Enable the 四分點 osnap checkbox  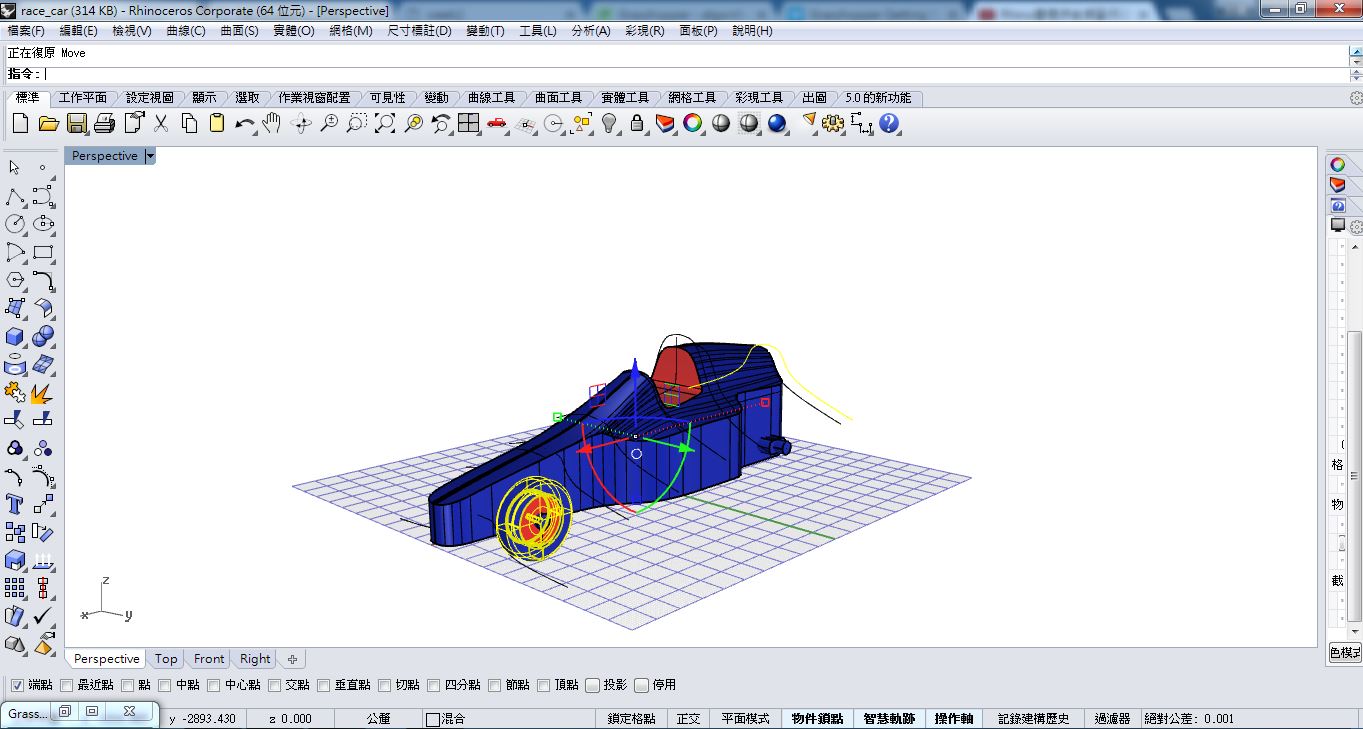(434, 685)
